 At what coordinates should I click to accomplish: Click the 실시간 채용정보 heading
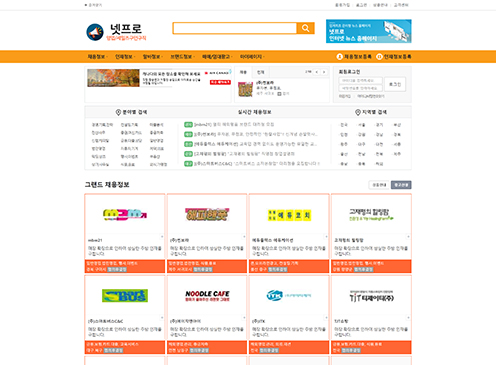255,112
